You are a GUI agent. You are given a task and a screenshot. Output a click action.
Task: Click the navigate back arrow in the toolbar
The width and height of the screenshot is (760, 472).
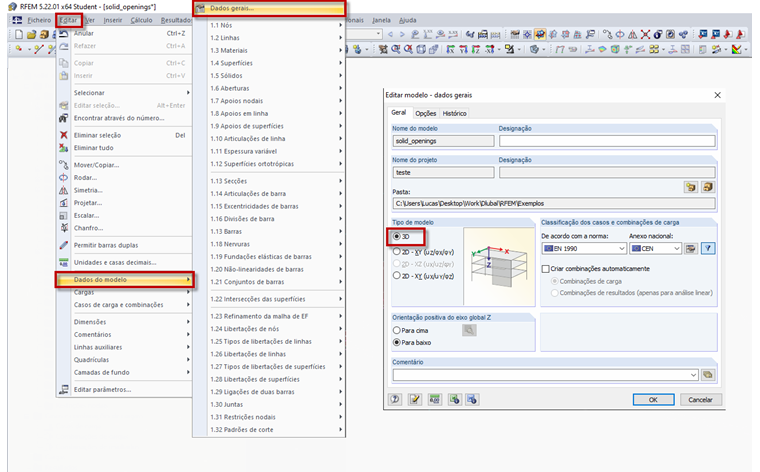[391, 34]
